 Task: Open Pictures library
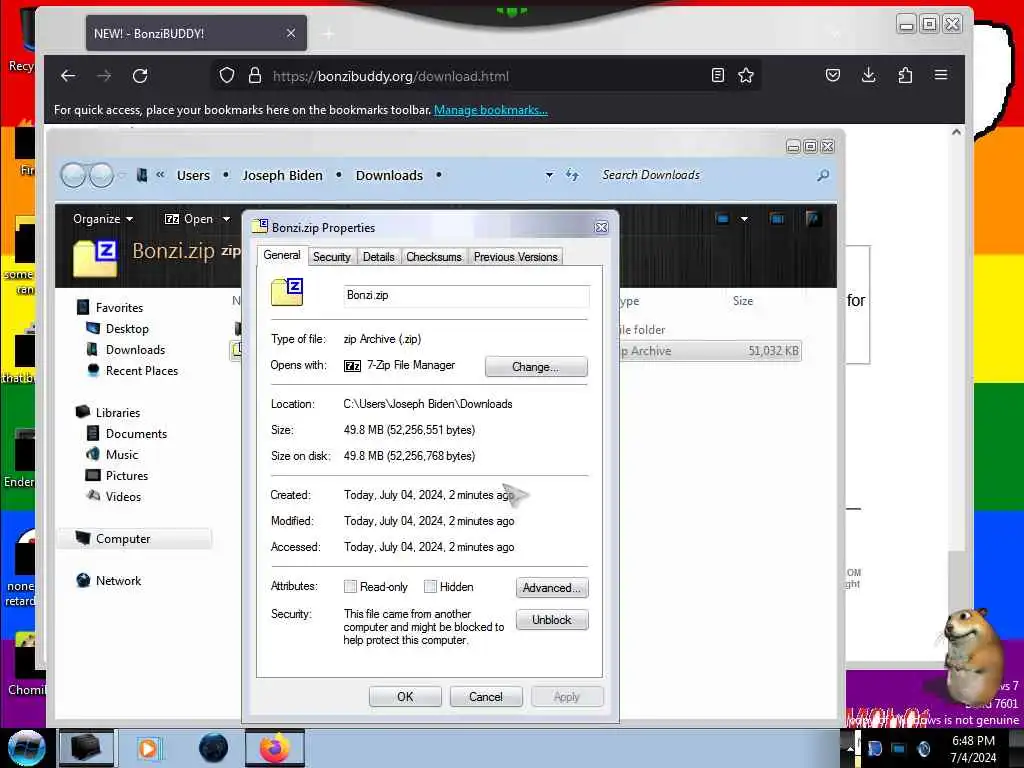(127, 475)
